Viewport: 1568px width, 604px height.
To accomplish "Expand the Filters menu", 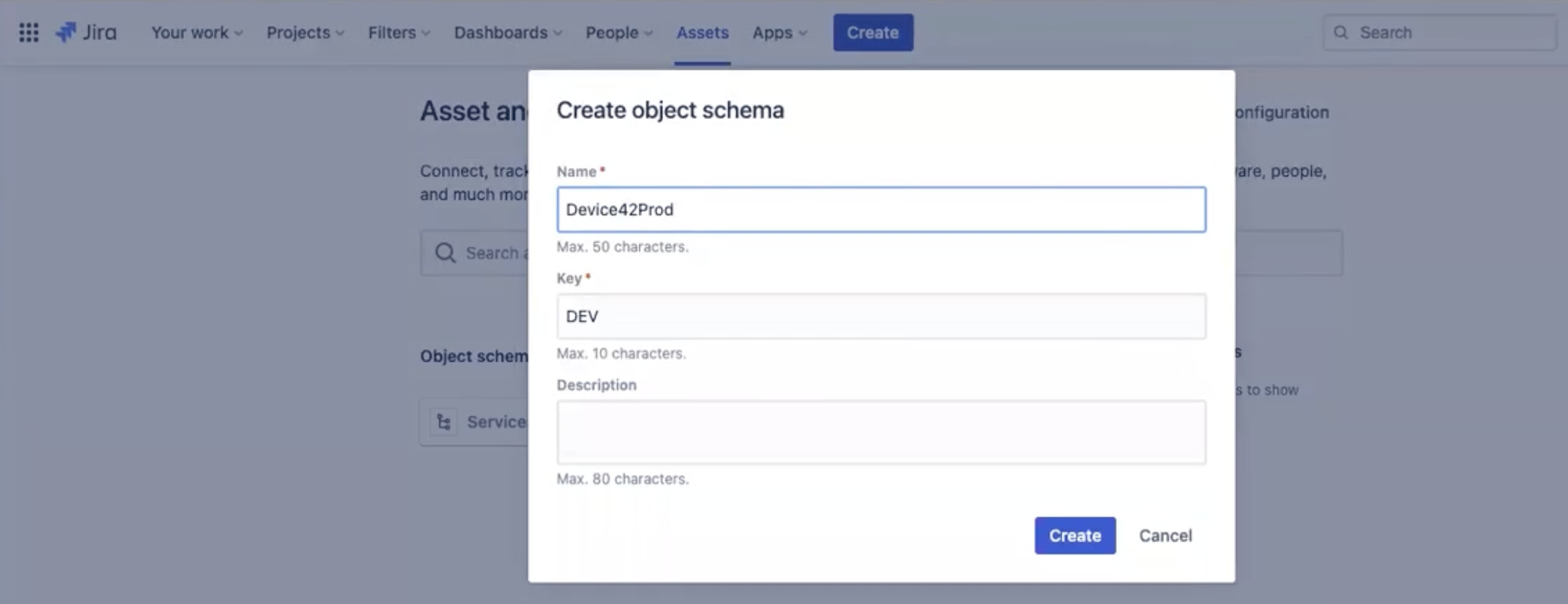I will (x=398, y=32).
